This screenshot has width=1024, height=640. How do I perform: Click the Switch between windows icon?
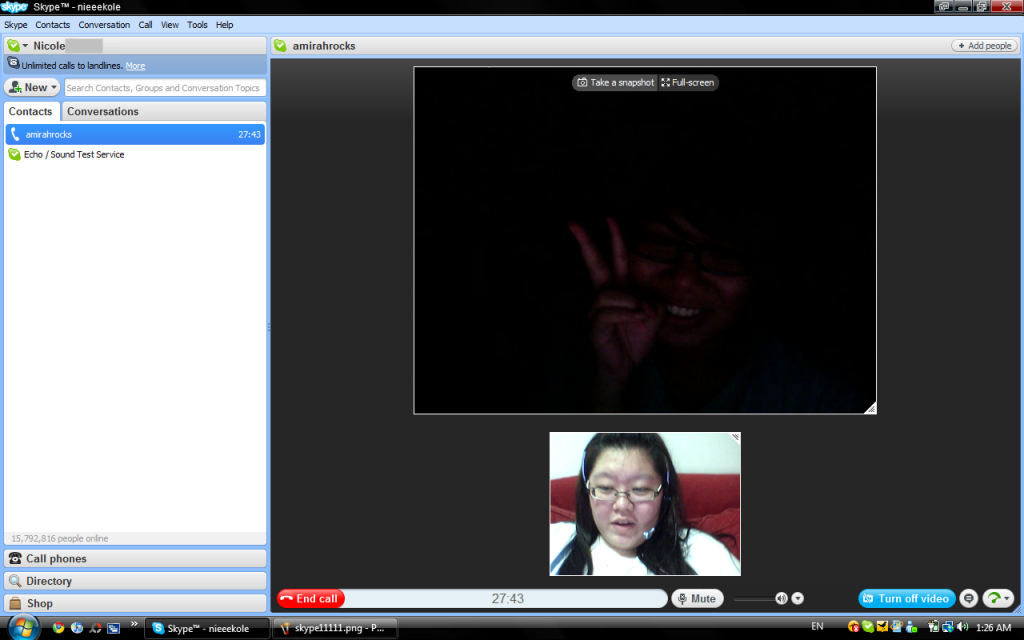114,628
